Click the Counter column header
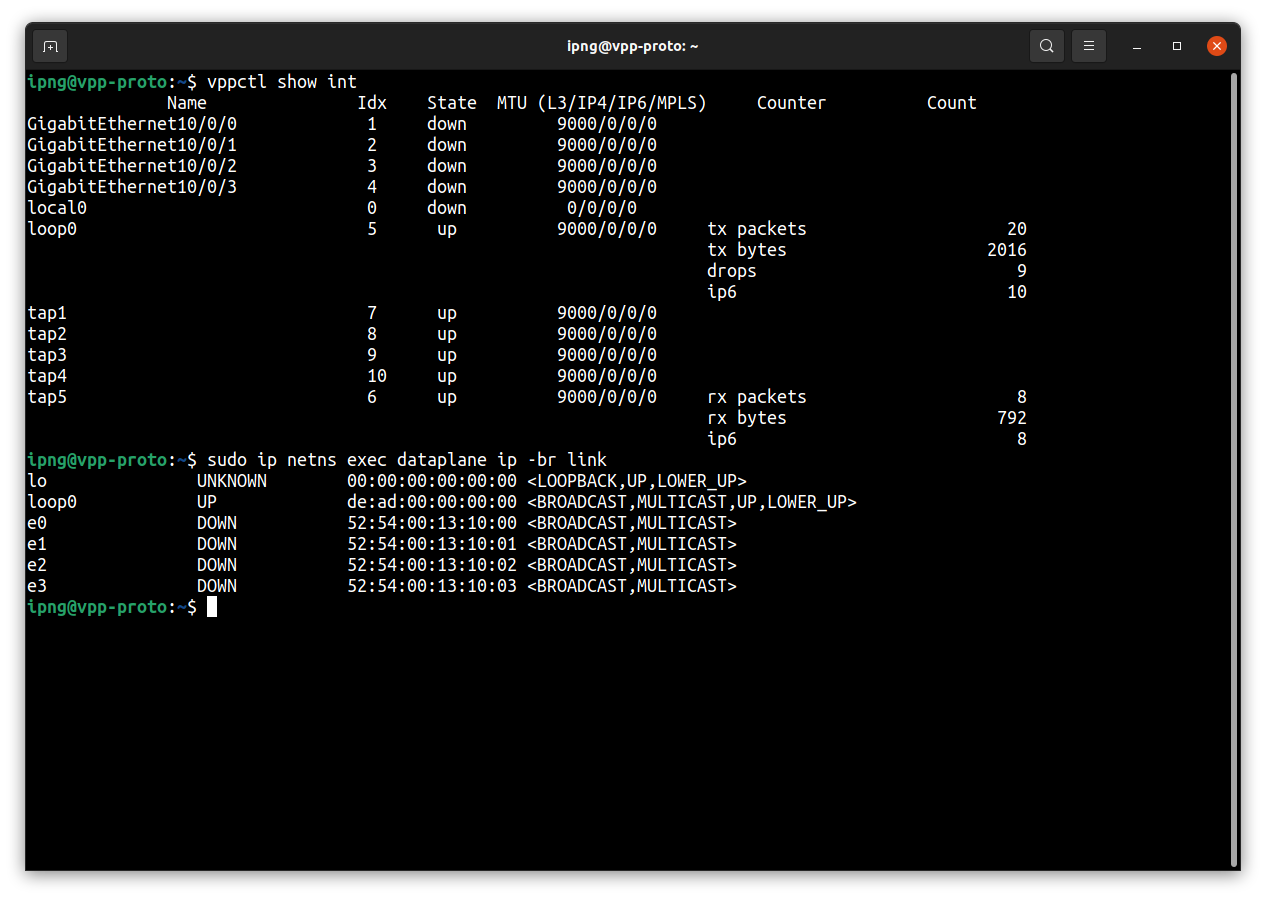The height and width of the screenshot is (899, 1266). click(x=791, y=103)
